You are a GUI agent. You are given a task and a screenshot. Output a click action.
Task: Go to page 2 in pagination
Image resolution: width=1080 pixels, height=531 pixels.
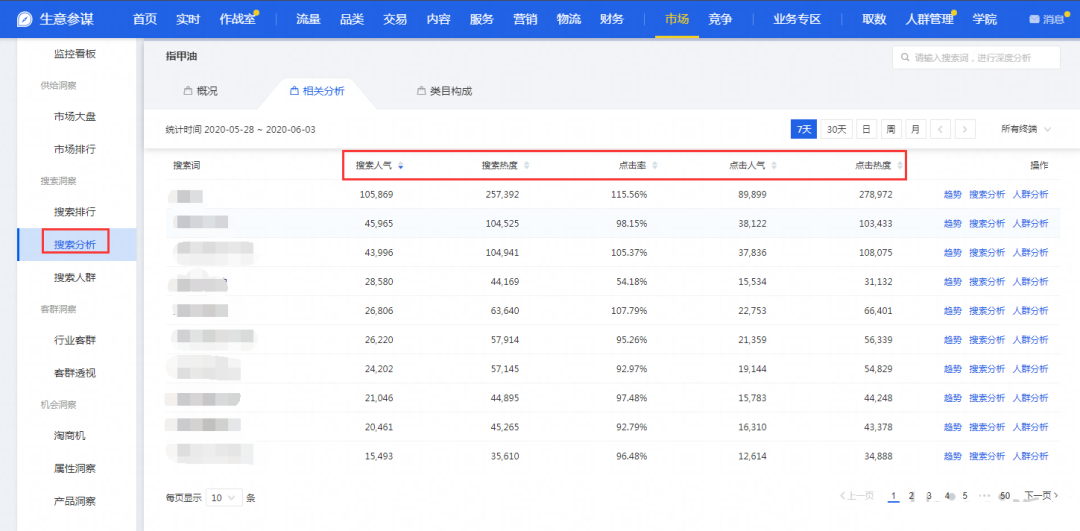pos(911,496)
